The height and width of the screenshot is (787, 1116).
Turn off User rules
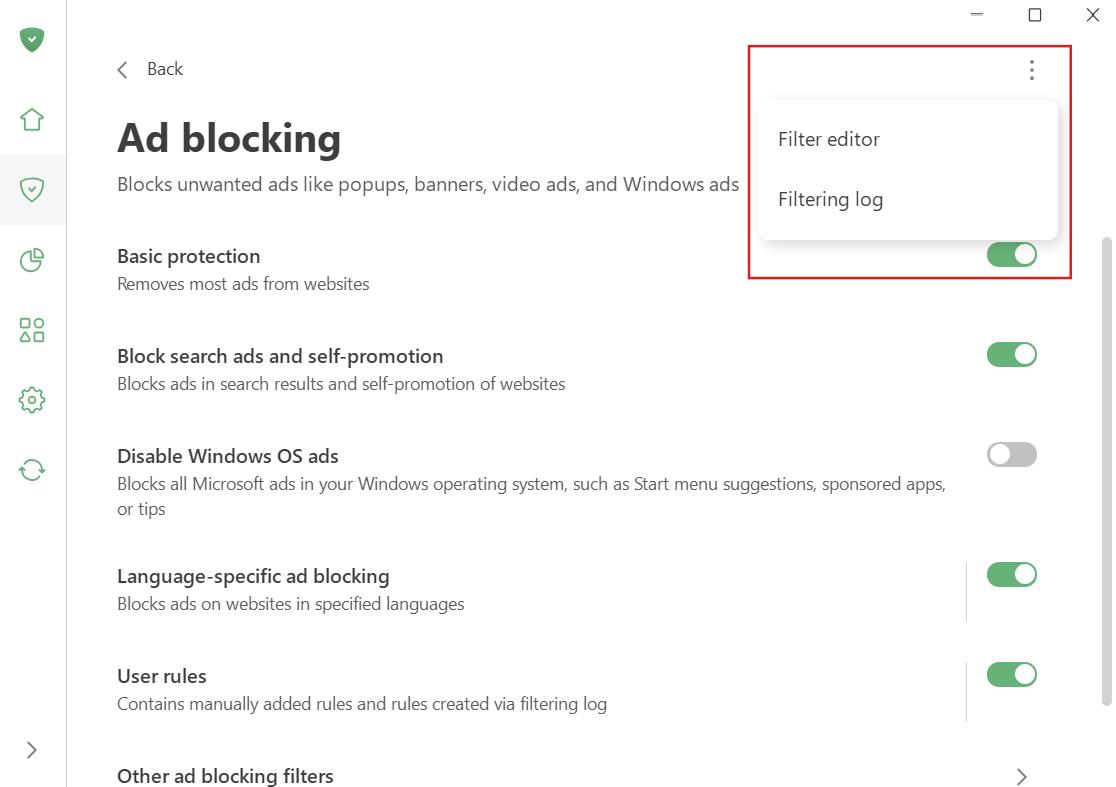[x=1012, y=674]
